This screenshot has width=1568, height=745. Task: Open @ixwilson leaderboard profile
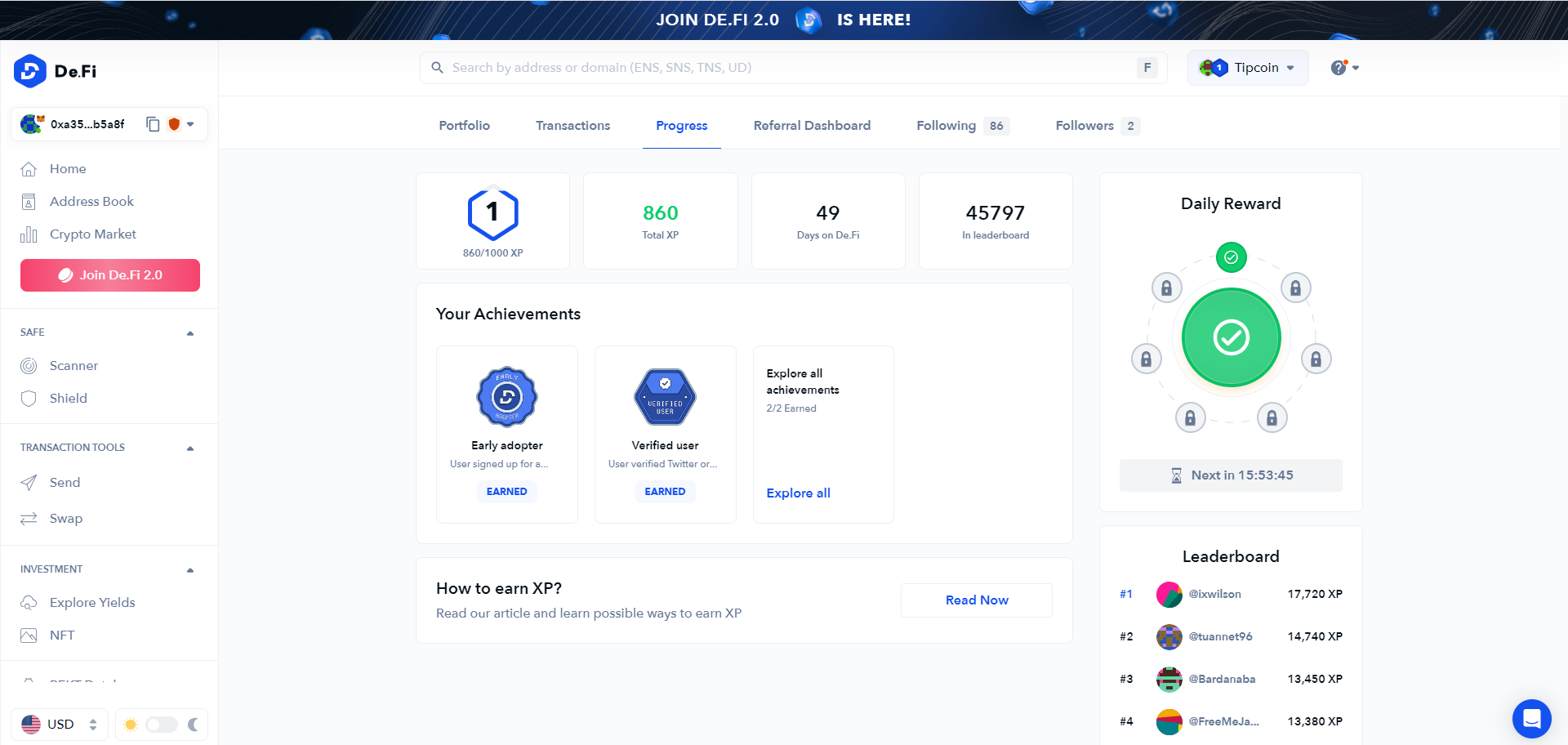pos(1215,594)
